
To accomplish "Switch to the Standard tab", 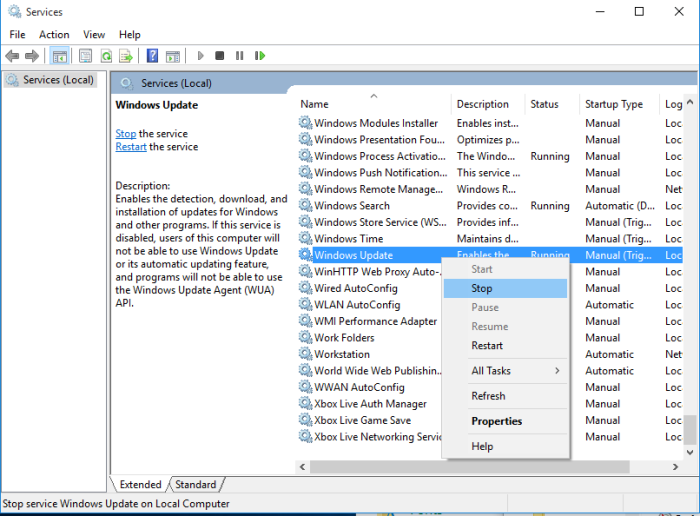I will pos(196,484).
